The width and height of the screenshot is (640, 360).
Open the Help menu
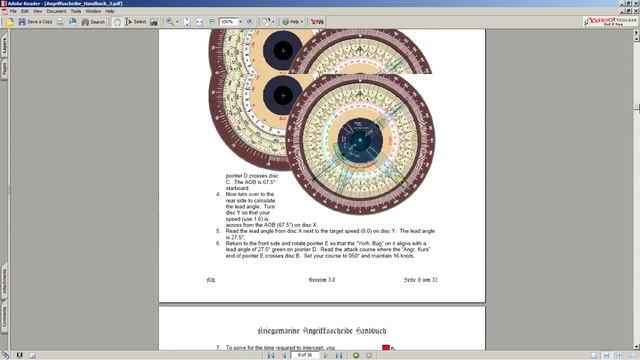pos(110,11)
